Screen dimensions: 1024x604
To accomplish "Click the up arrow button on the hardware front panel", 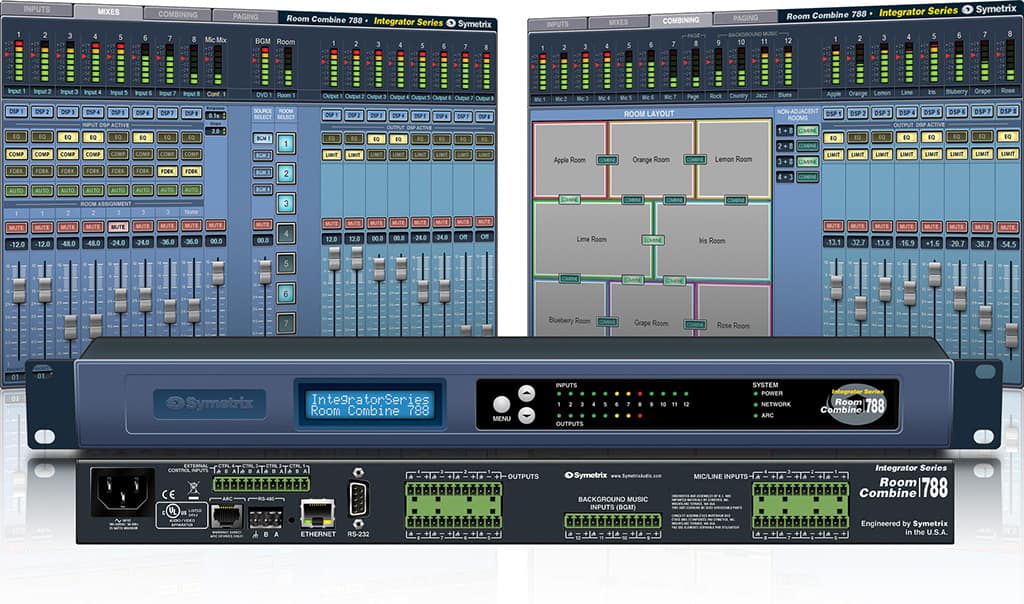I will [526, 393].
